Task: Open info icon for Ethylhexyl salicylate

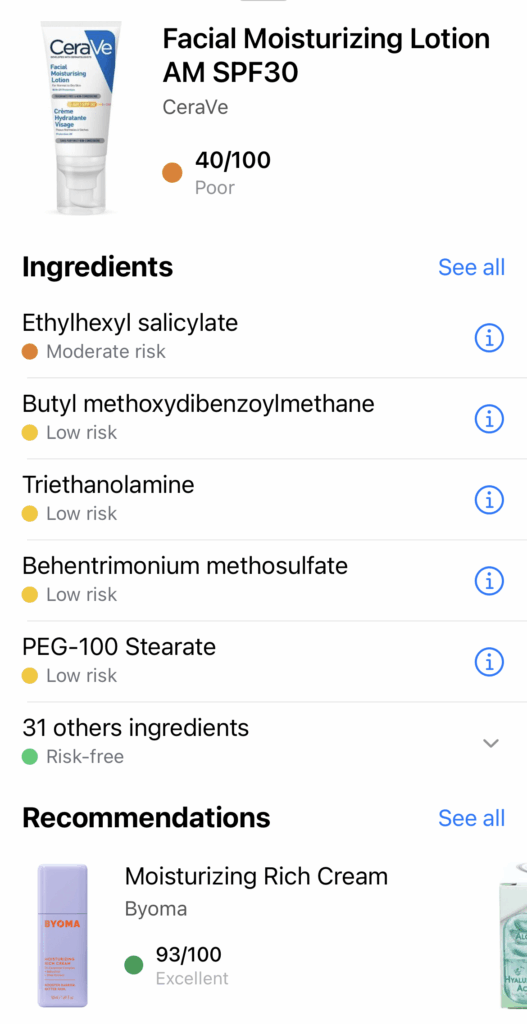Action: 488,338
